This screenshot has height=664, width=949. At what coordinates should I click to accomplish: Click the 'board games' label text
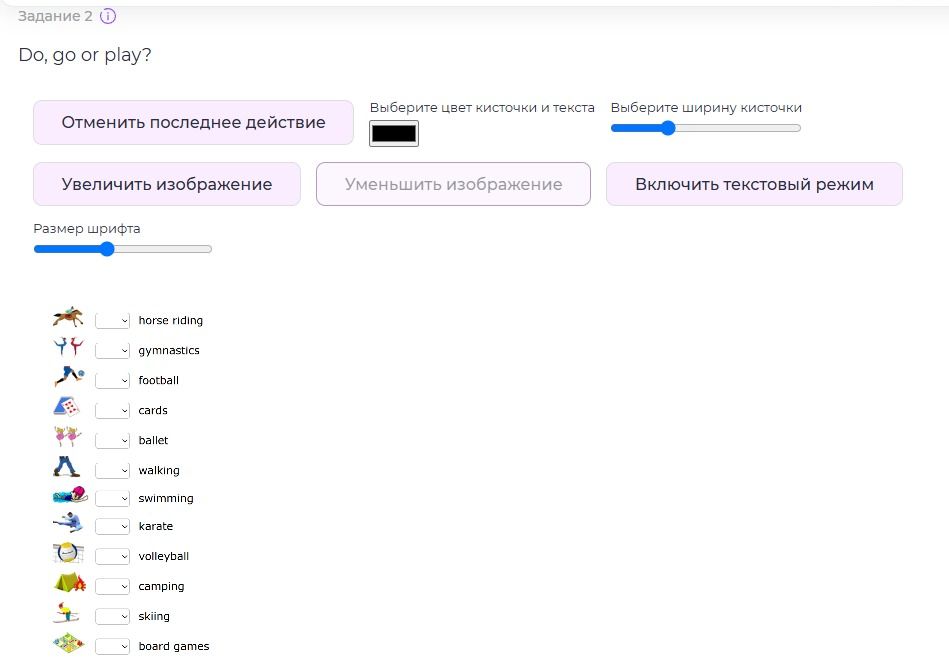(174, 646)
